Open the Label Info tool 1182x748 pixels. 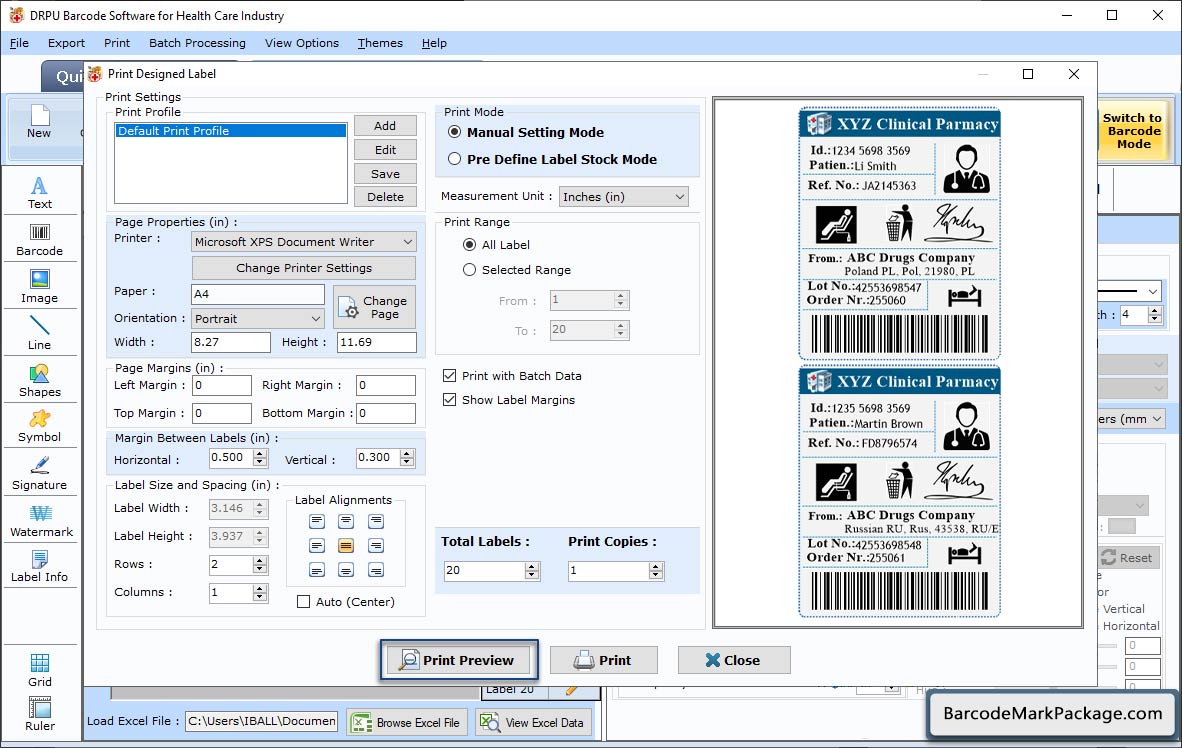tap(39, 566)
